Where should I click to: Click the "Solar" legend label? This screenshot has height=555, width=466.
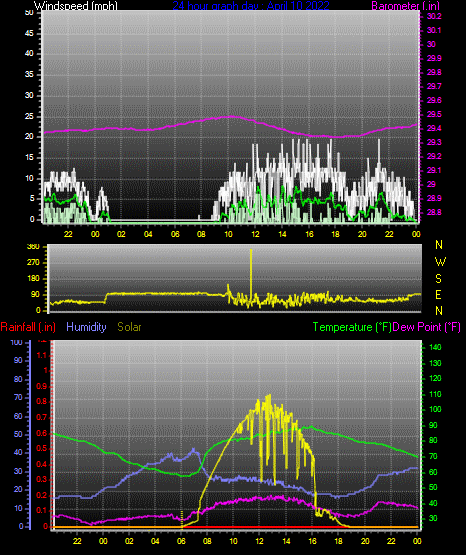tap(129, 327)
